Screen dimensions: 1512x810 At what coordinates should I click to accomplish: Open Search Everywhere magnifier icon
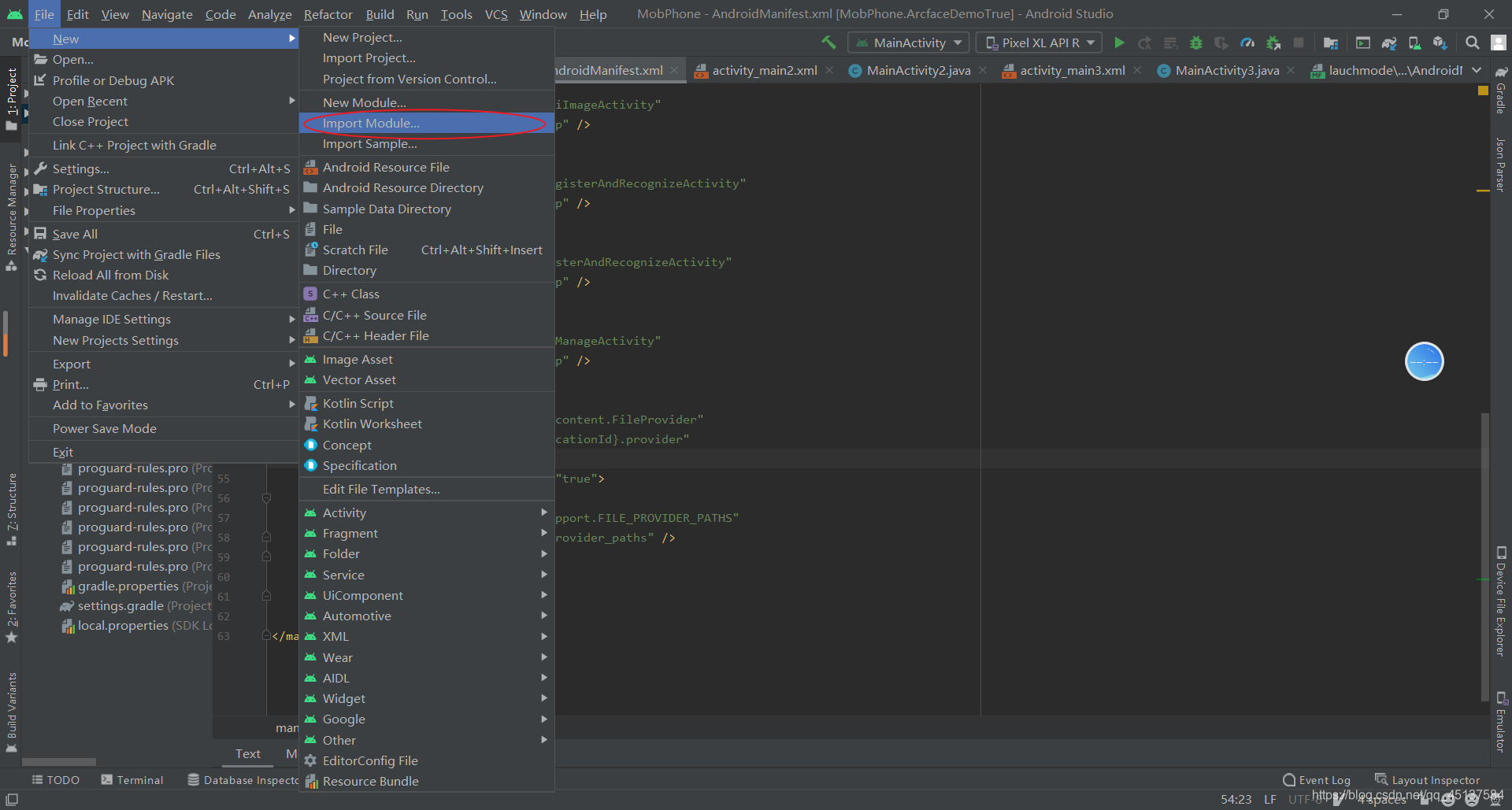(1472, 43)
